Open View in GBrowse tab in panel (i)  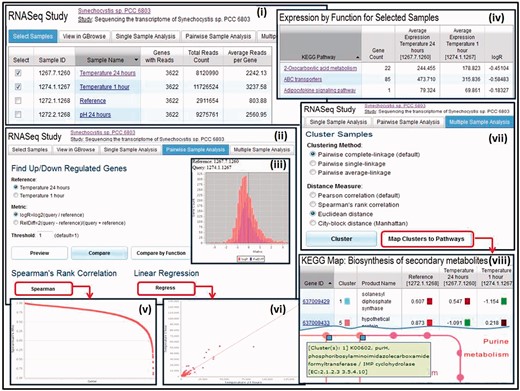[x=84, y=36]
